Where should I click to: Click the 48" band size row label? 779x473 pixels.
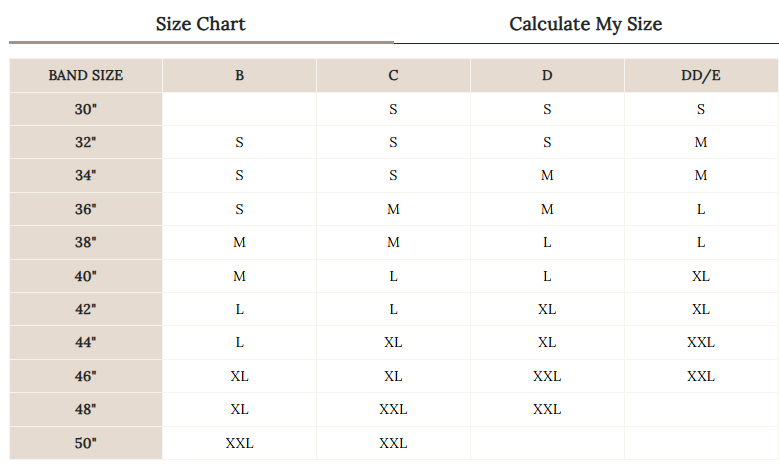coord(86,409)
